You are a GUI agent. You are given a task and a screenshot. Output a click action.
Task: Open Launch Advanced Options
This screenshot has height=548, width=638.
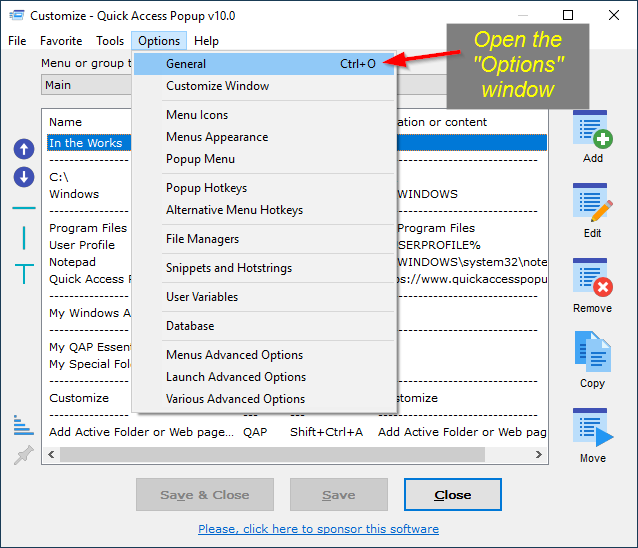[x=264, y=377]
